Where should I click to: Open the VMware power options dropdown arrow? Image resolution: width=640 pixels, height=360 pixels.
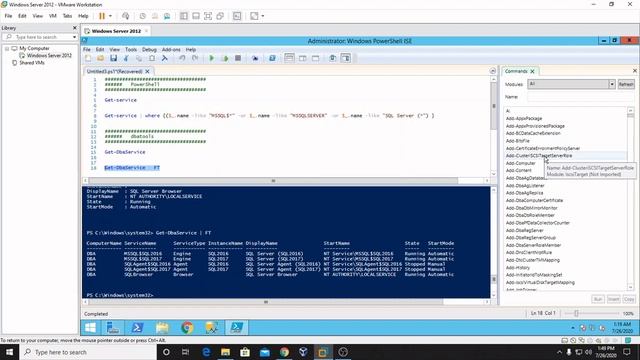point(110,16)
